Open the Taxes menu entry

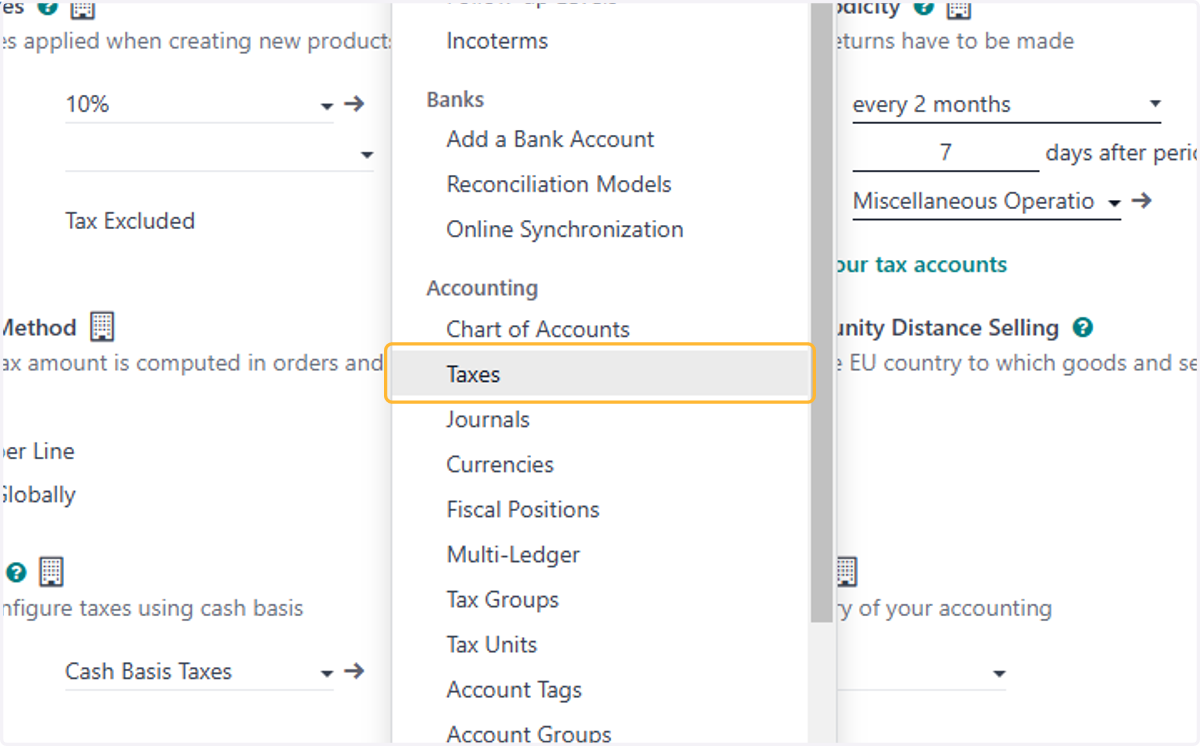pyautogui.click(x=600, y=374)
